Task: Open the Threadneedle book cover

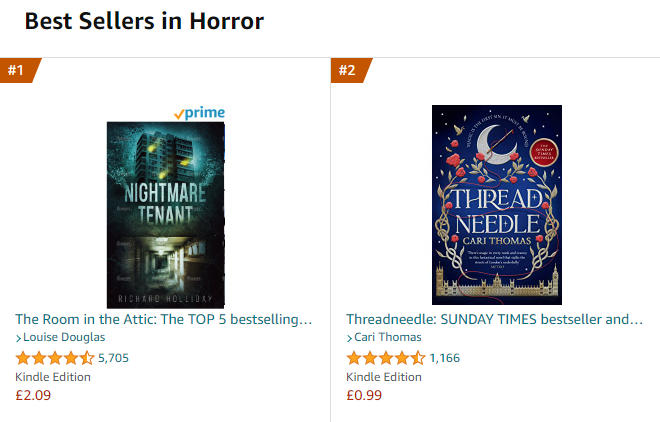Action: pyautogui.click(x=496, y=204)
